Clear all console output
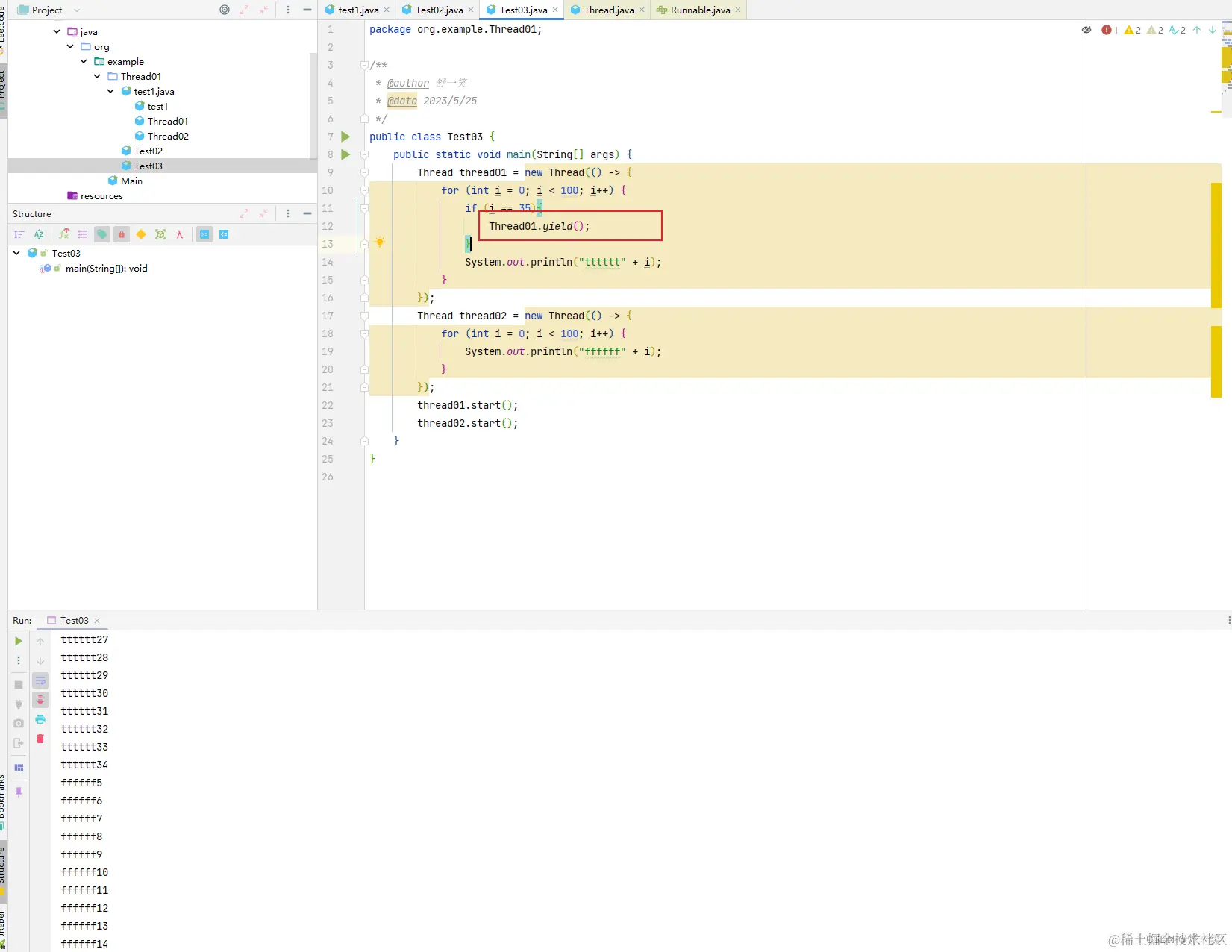Image resolution: width=1232 pixels, height=952 pixels. tap(40, 739)
